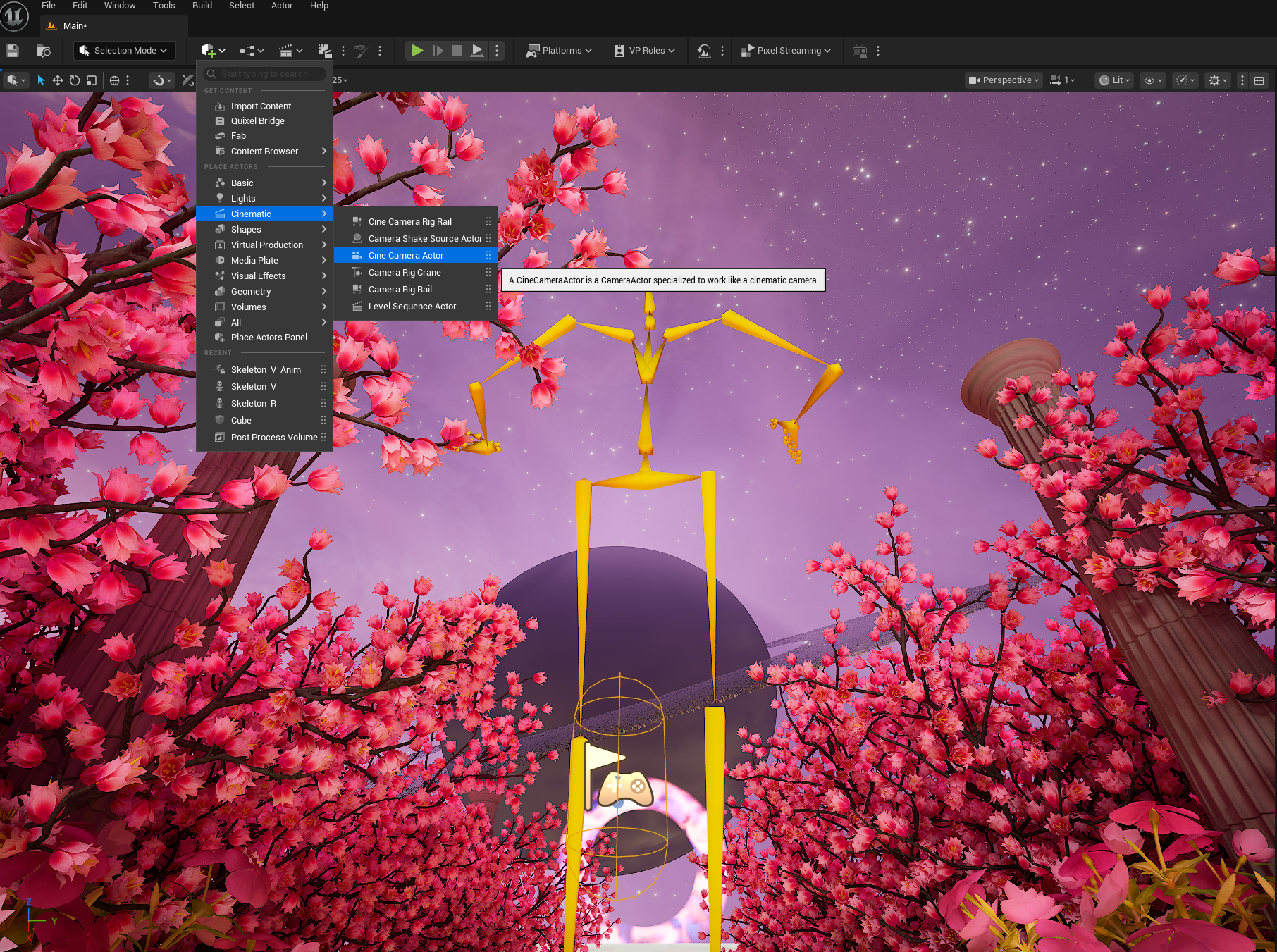
Task: Click Place Actors Panel entry
Action: pos(269,338)
